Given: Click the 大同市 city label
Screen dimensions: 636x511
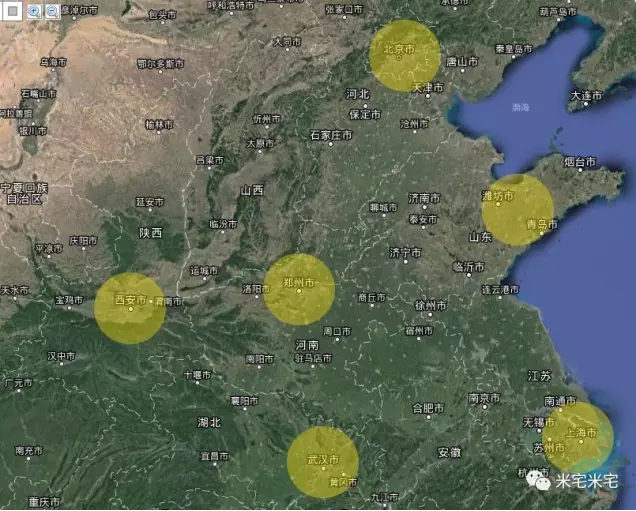Looking at the screenshot, I should (x=287, y=41).
